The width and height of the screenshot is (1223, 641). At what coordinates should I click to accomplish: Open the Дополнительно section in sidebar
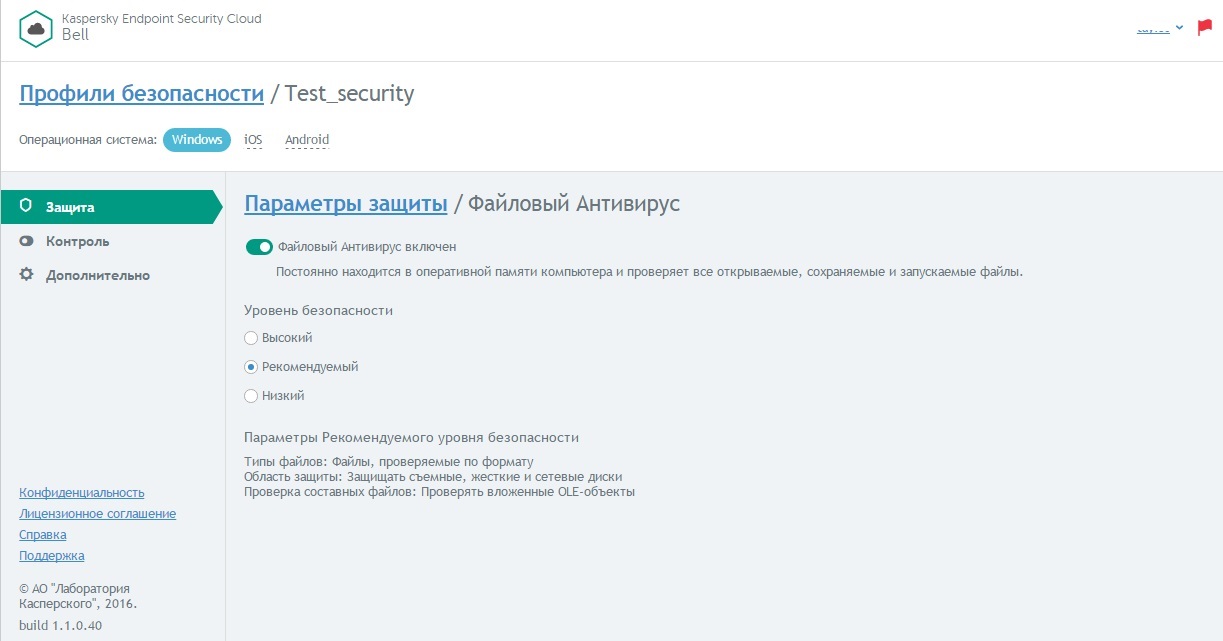pyautogui.click(x=97, y=275)
